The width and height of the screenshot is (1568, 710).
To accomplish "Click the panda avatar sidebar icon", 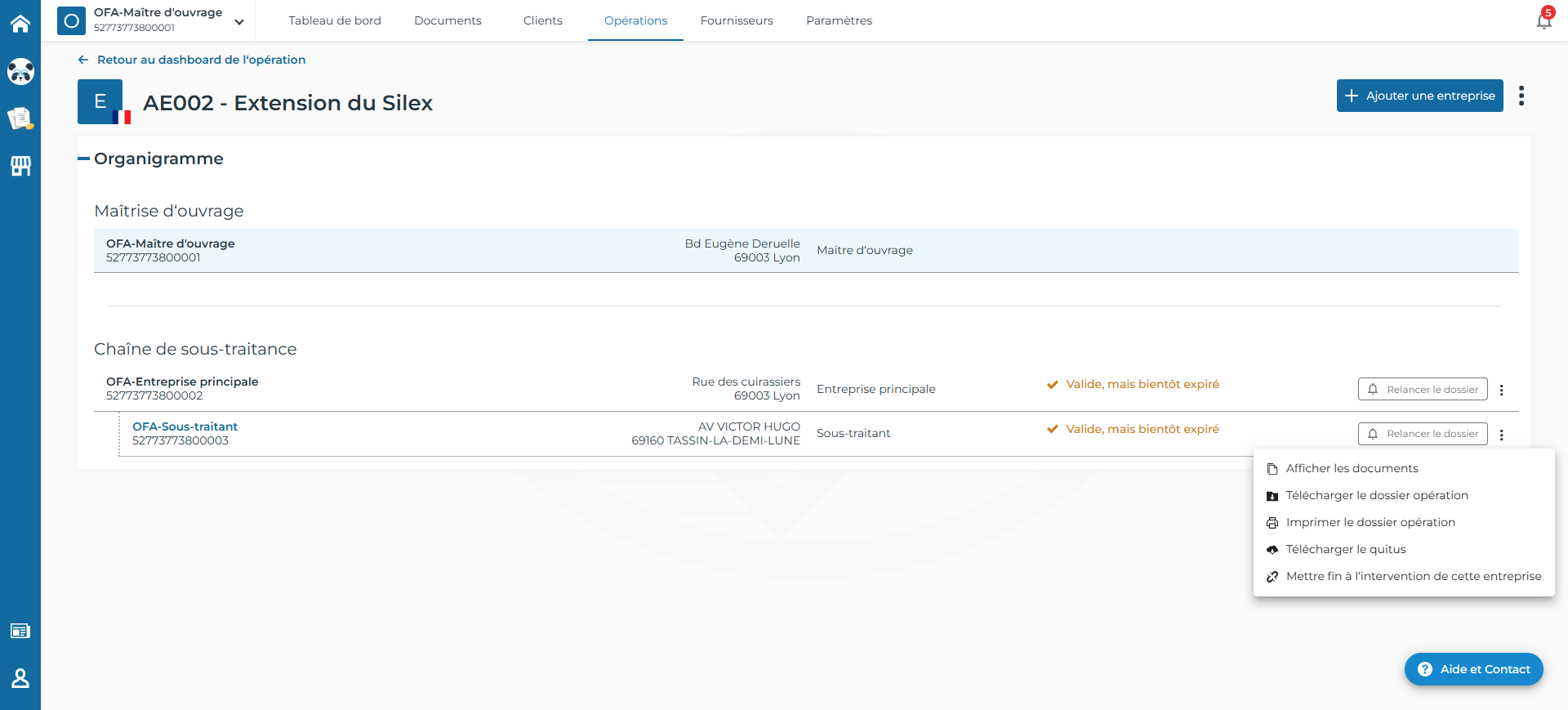I will click(20, 72).
